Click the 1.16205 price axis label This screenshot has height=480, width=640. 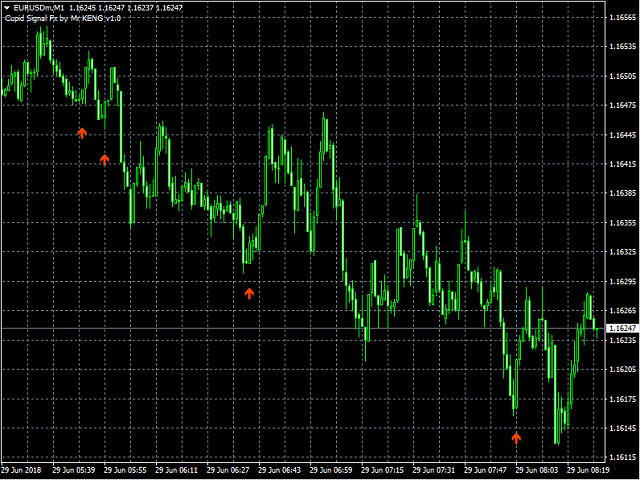click(x=622, y=369)
